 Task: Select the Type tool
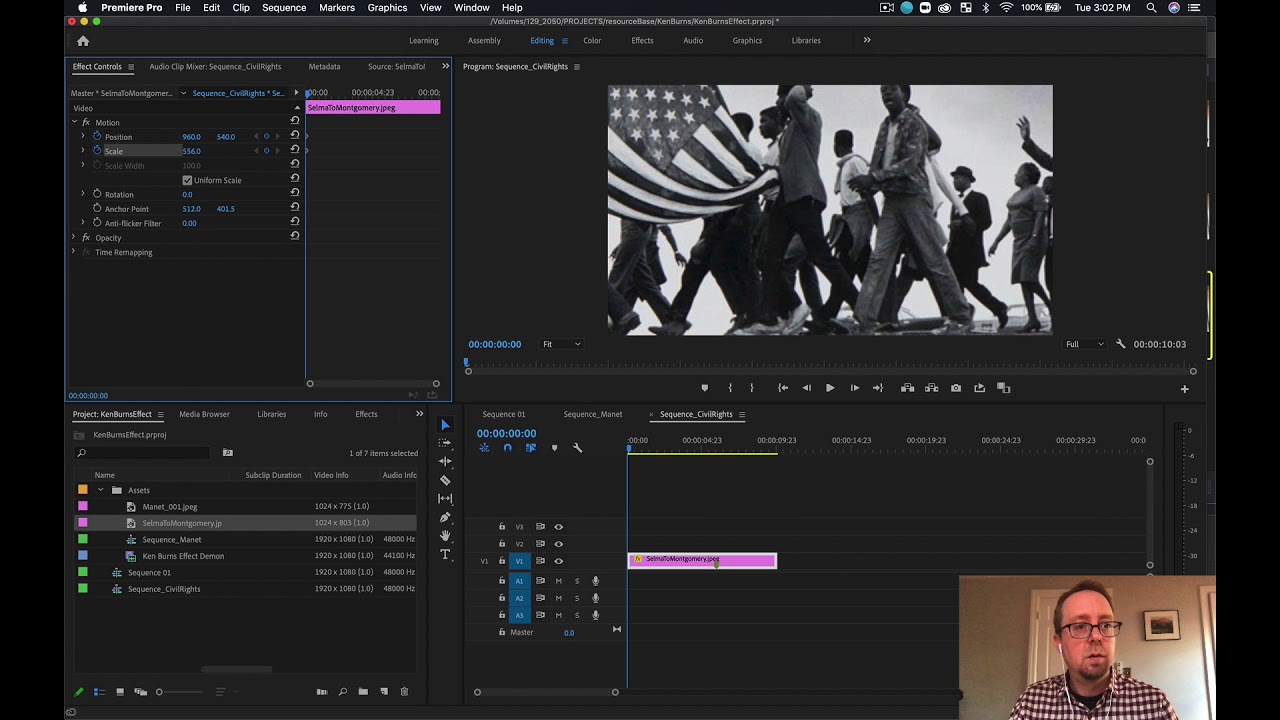(445, 554)
